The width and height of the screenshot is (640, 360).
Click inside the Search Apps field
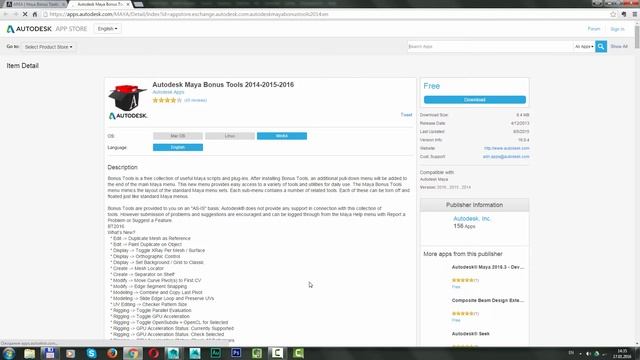pyautogui.click(x=490, y=47)
